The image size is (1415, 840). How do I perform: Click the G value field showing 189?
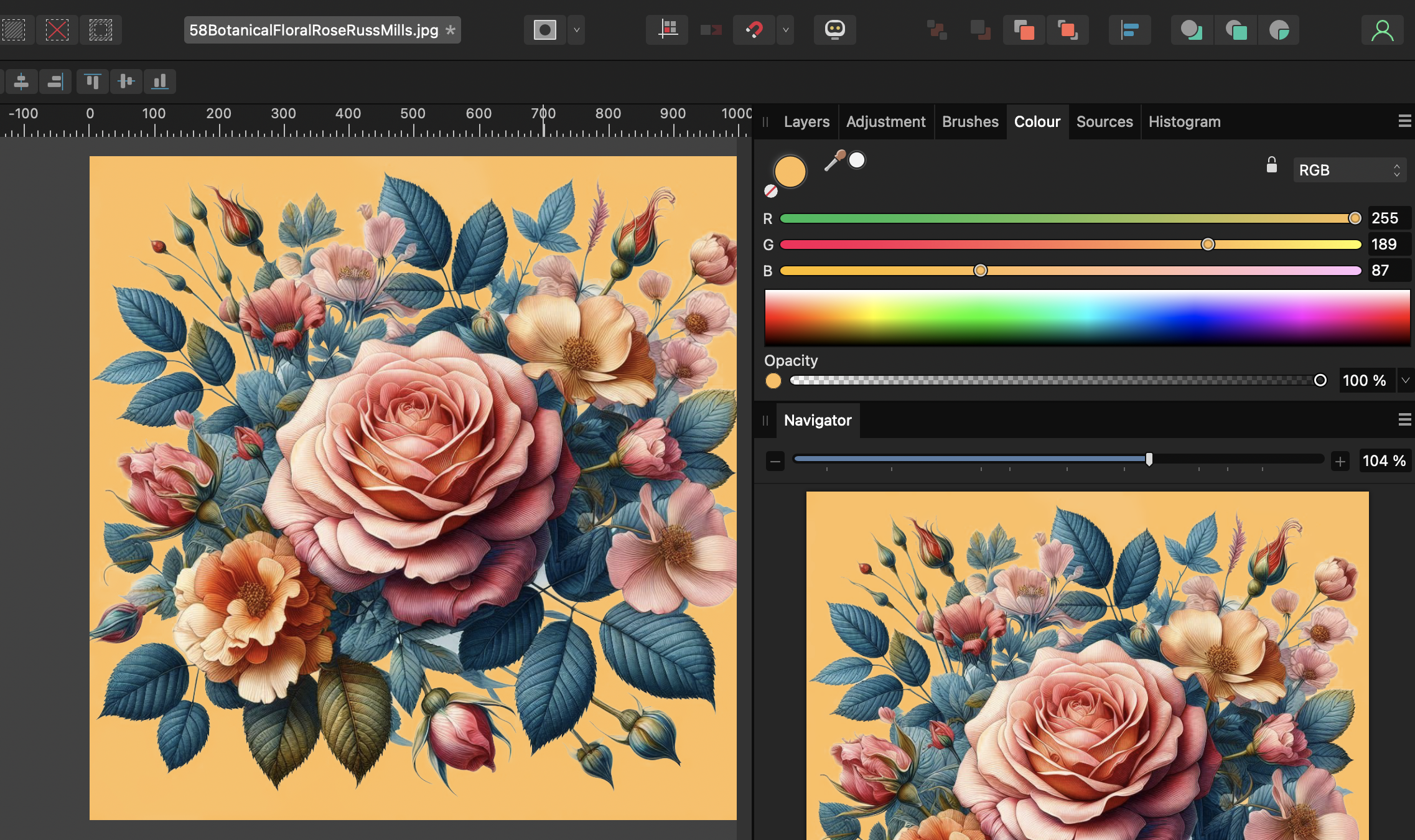[x=1389, y=244]
